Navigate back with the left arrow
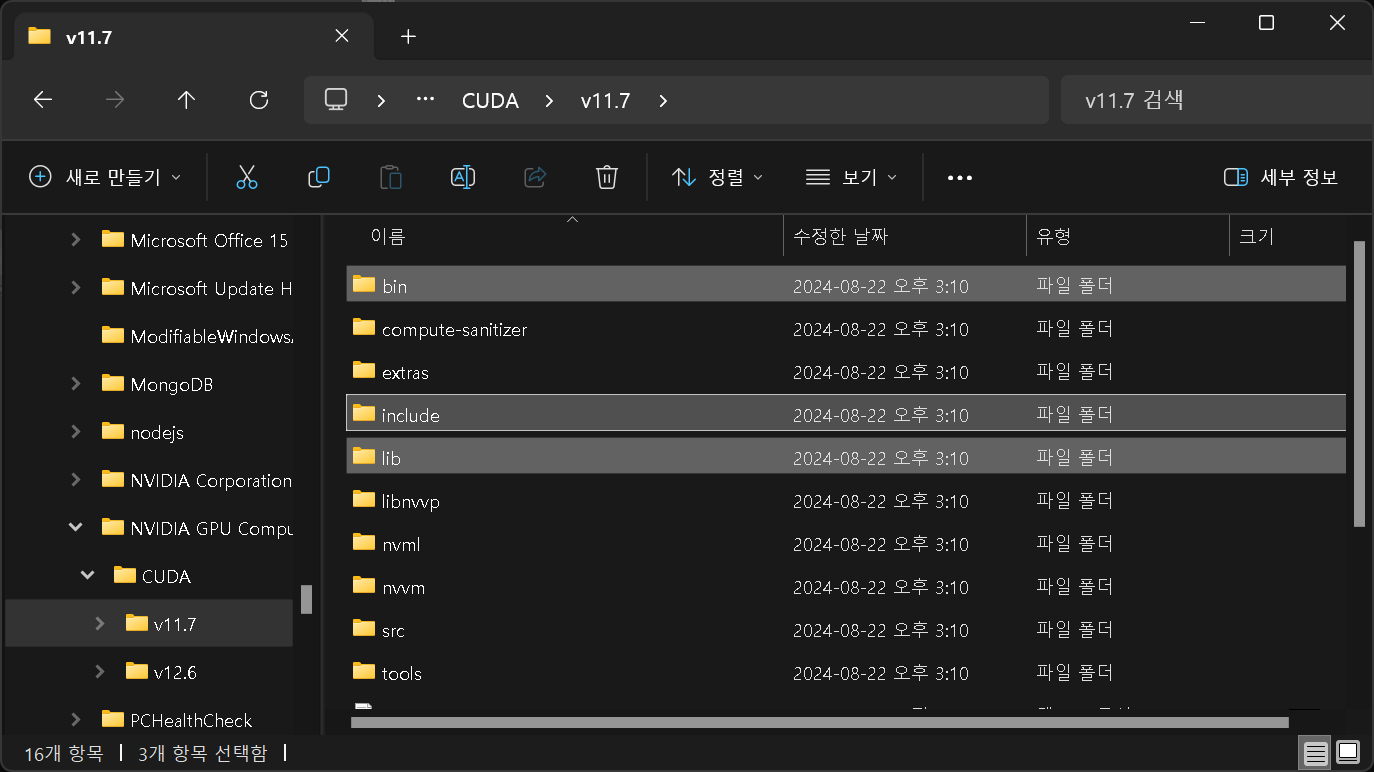Screen dimensions: 1374x772 click(x=42, y=100)
